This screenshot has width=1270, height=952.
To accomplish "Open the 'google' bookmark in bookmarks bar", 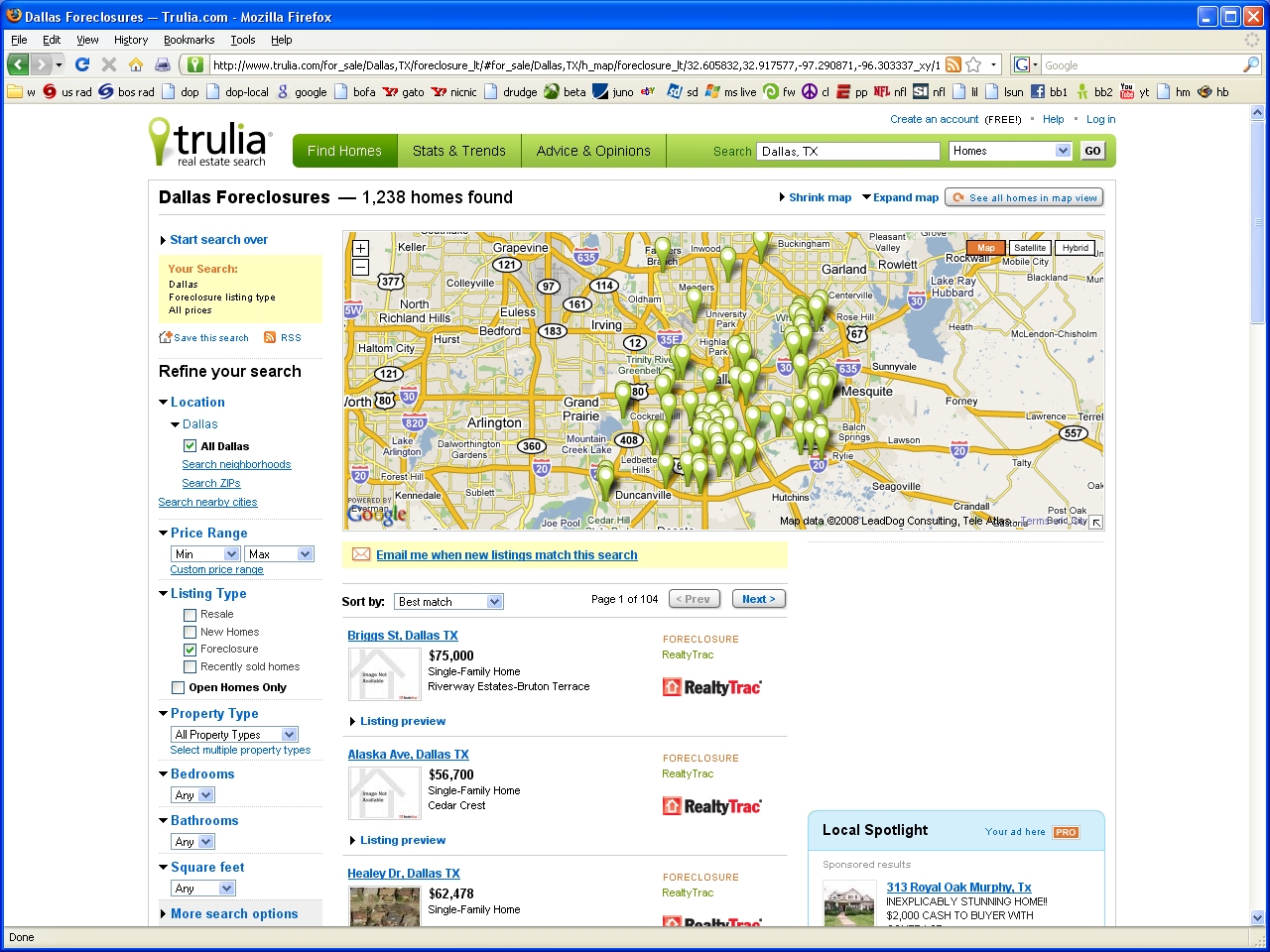I will (x=302, y=92).
